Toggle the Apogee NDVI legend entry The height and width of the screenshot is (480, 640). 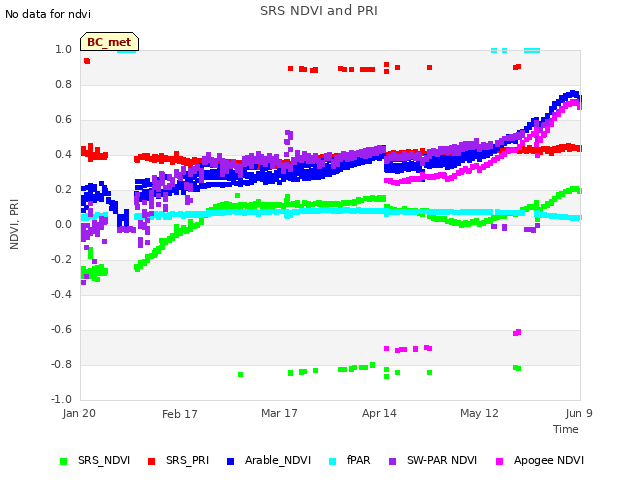point(540,460)
